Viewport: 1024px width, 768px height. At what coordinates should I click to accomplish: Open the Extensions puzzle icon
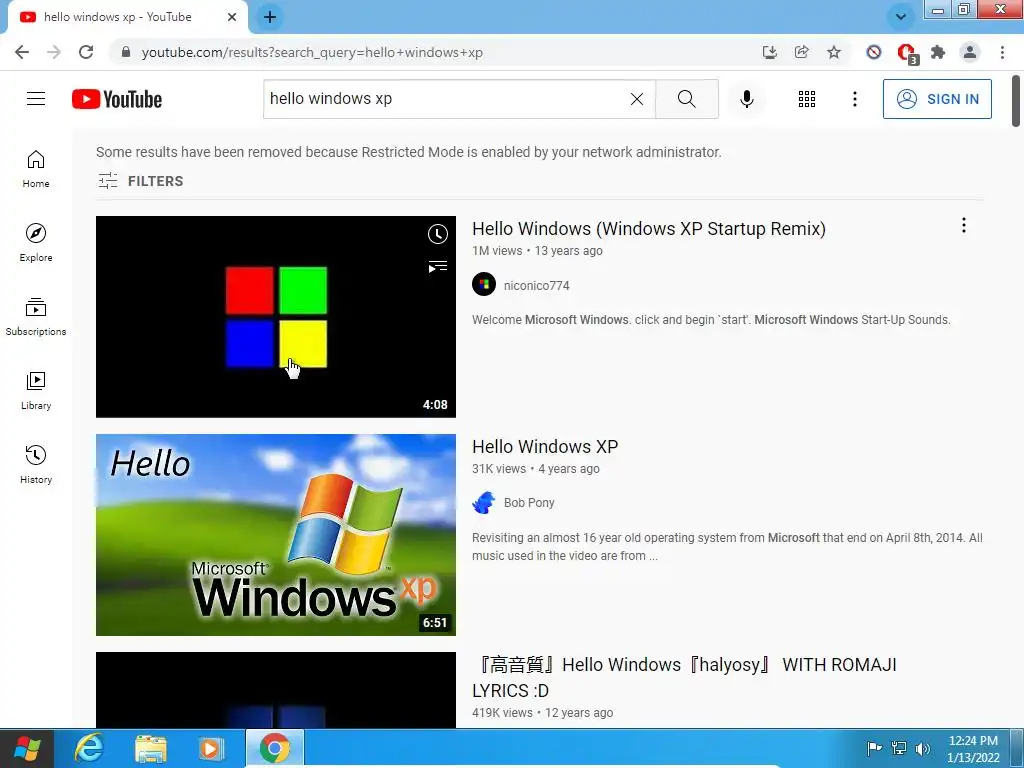pyautogui.click(x=938, y=52)
